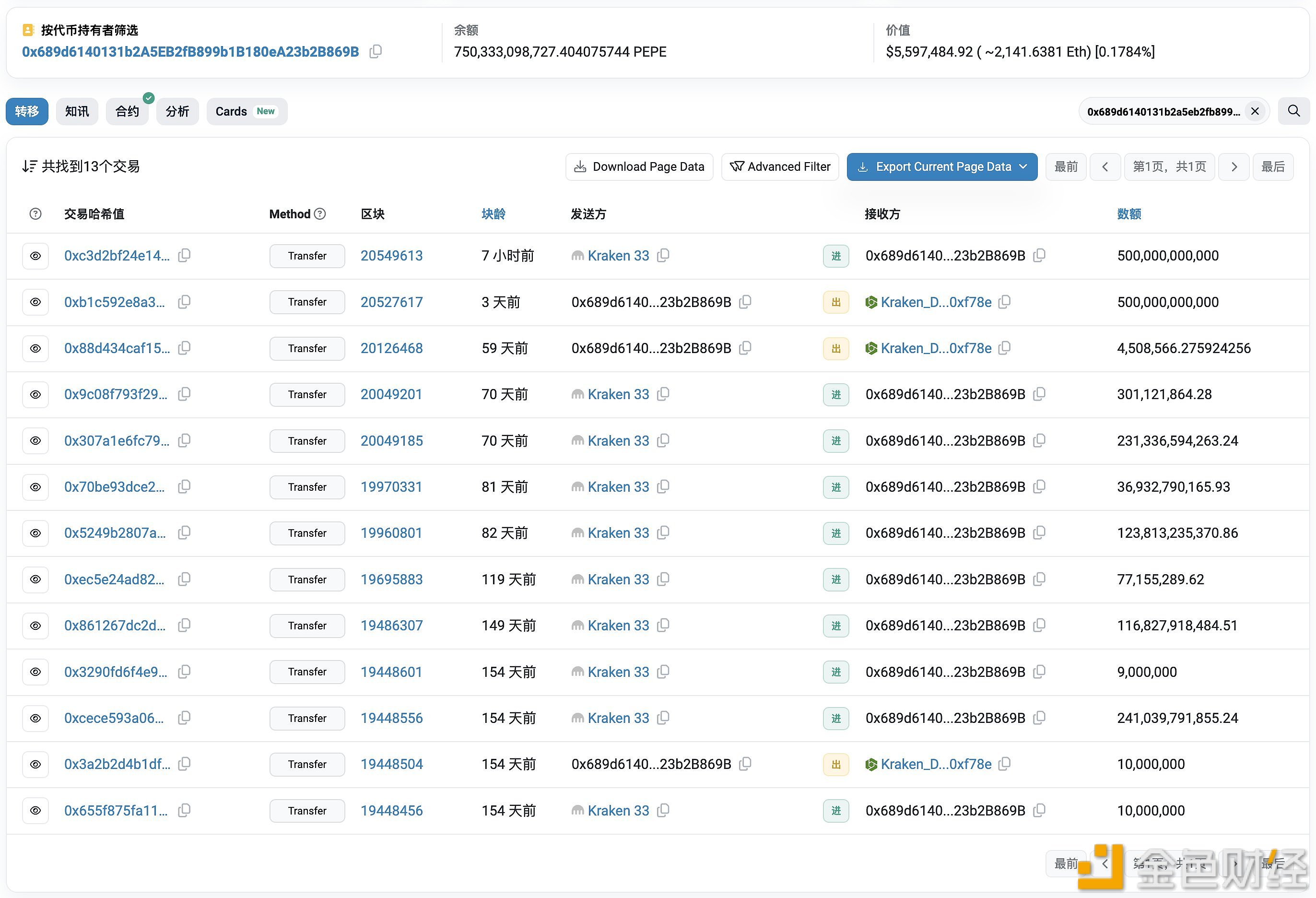Open Kraken 33 sender in block 19695883 row
This screenshot has height=898, width=1316.
pyautogui.click(x=618, y=579)
